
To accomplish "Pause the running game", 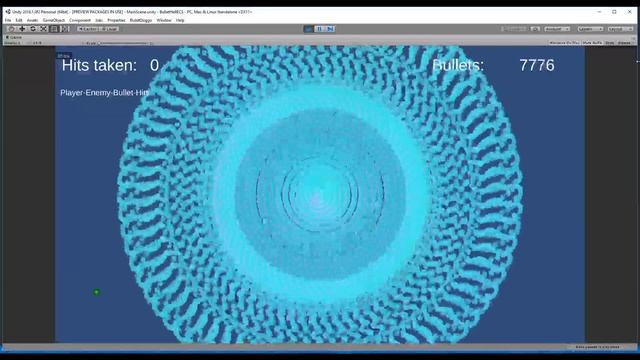I will point(320,29).
